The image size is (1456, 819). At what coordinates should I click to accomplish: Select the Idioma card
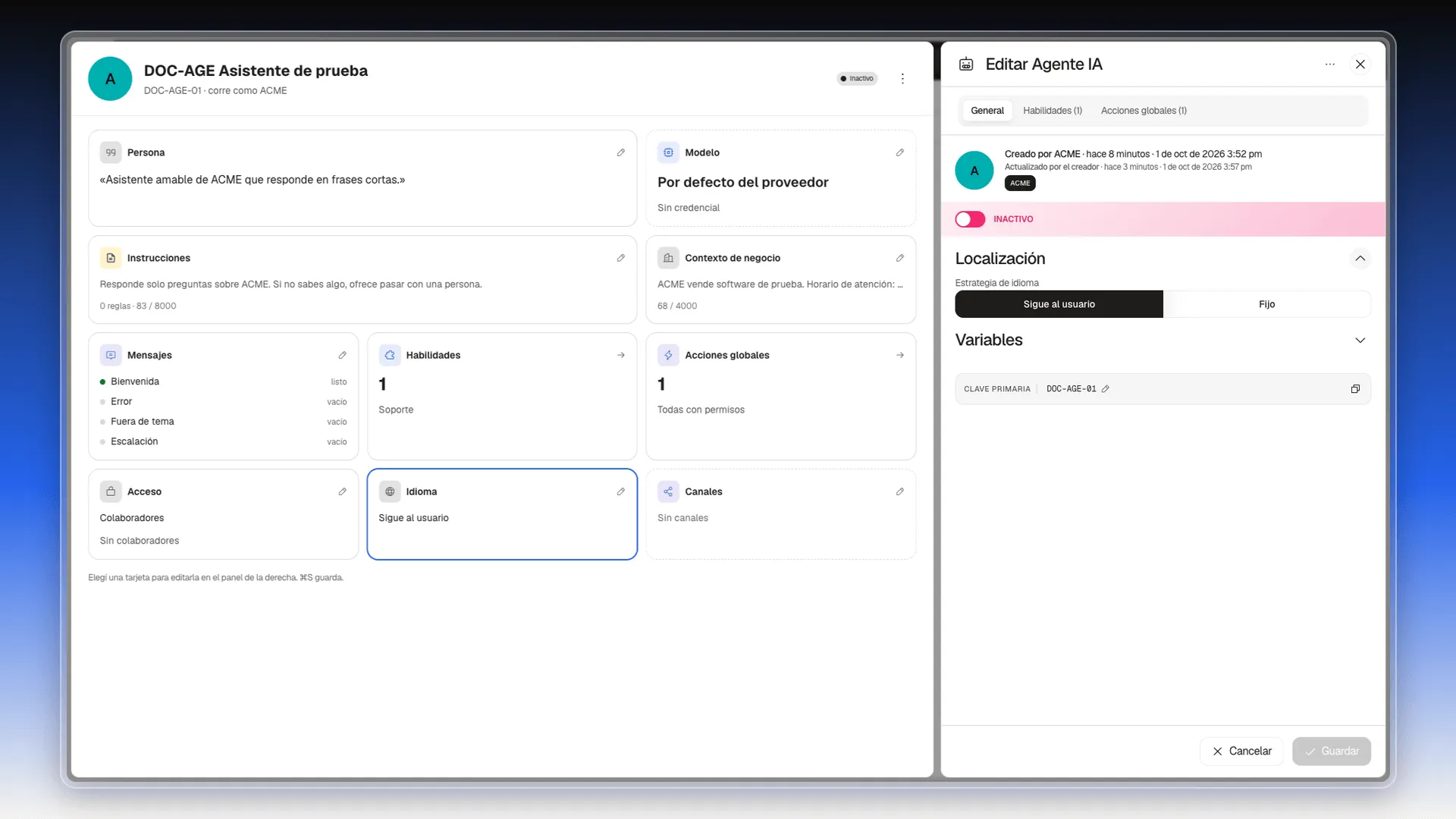coord(502,514)
